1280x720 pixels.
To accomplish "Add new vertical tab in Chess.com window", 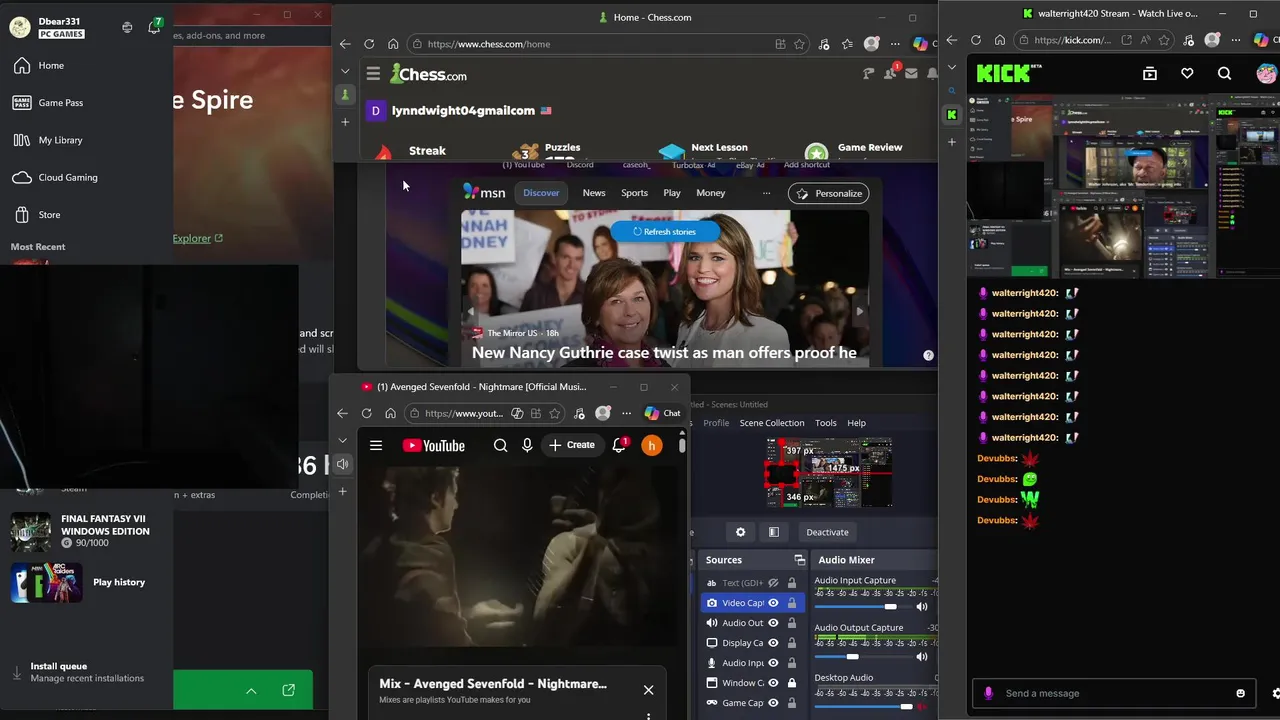I will (345, 122).
